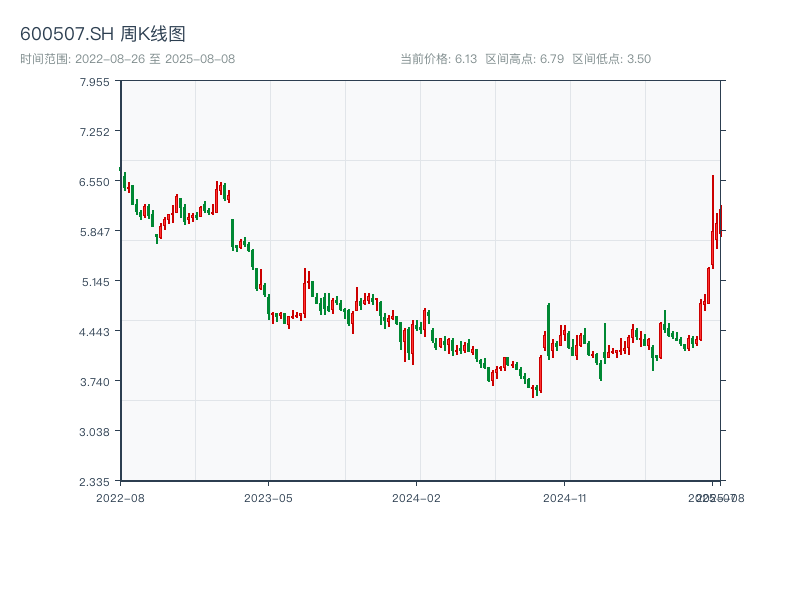Click the 2.335 y-axis price label
800x600 pixels.
[x=99, y=482]
